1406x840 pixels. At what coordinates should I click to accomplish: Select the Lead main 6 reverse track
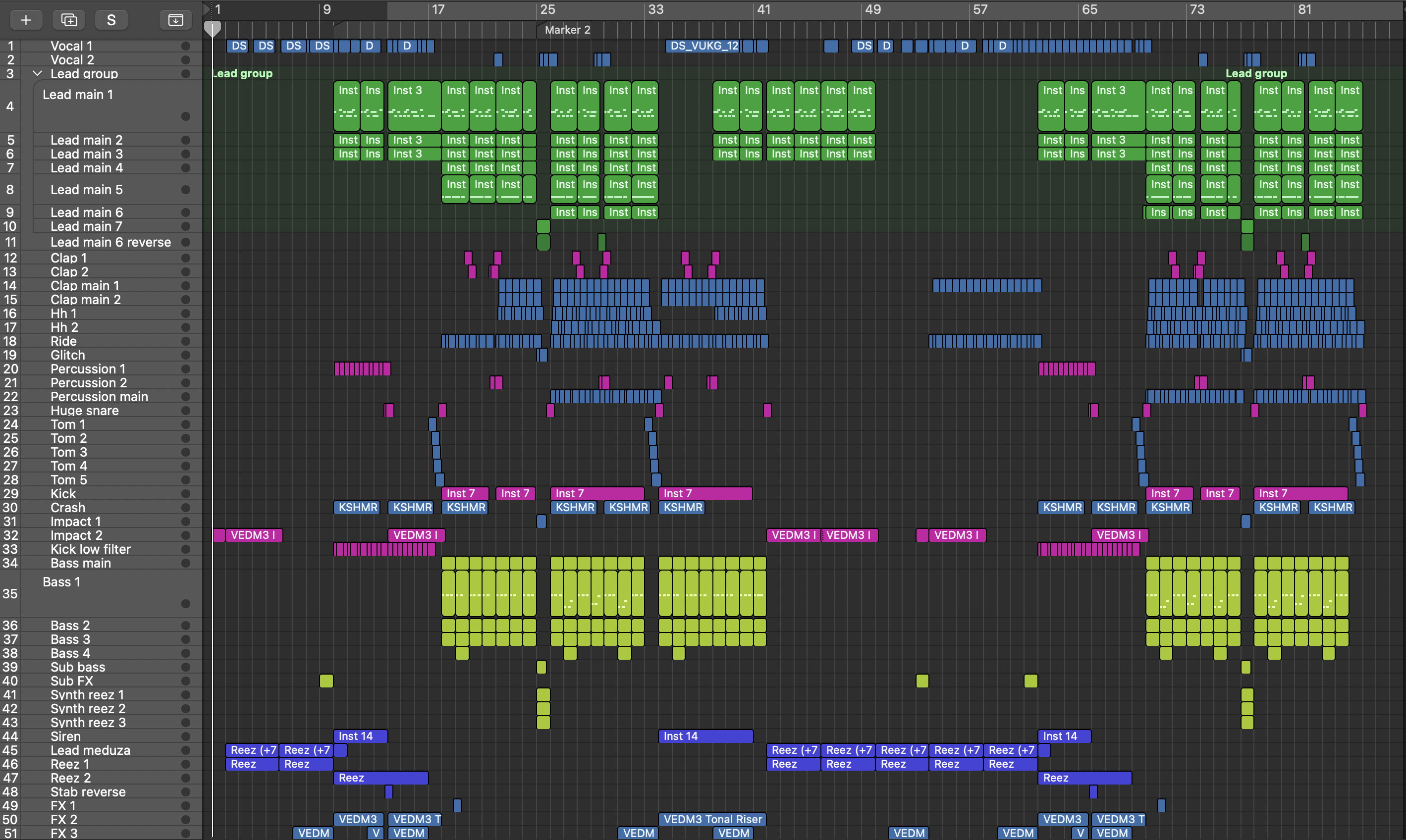(111, 242)
